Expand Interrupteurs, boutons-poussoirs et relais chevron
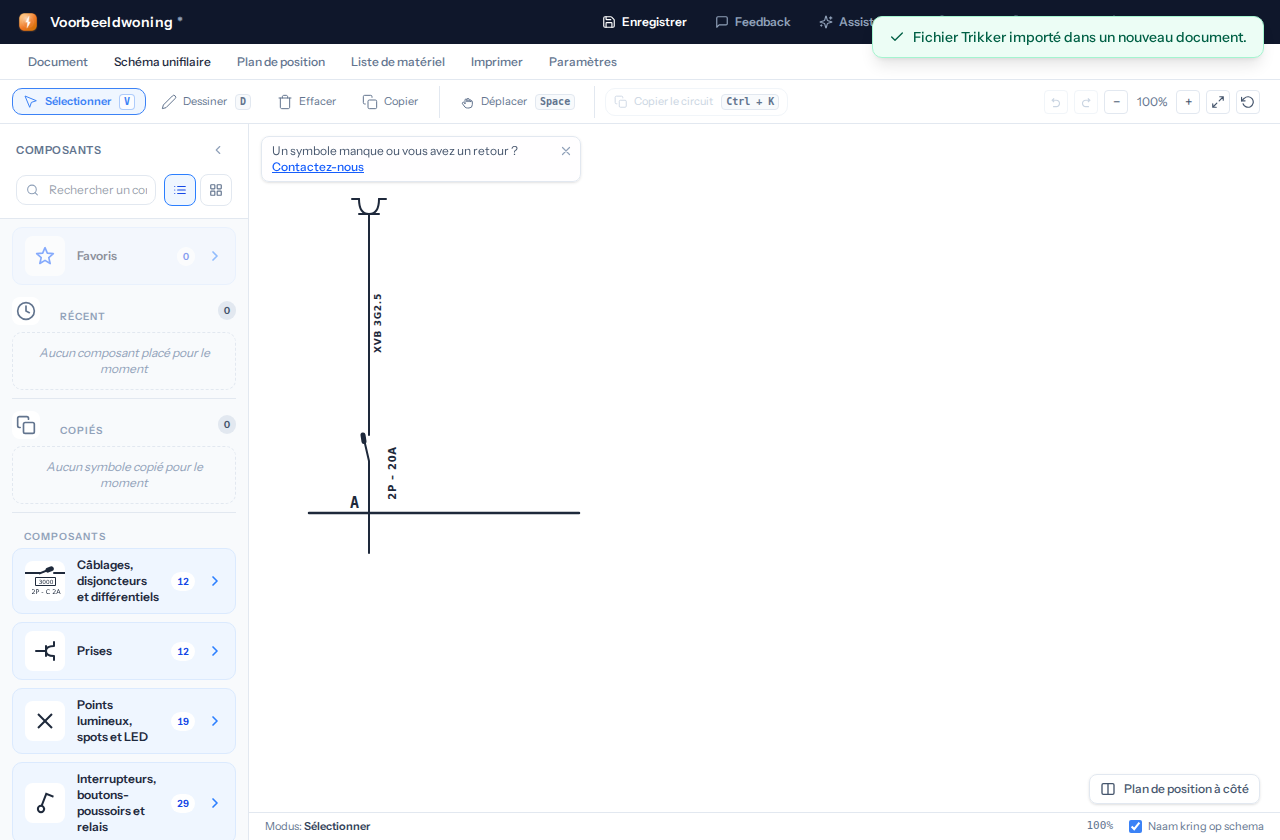This screenshot has width=1280, height=840. point(215,803)
